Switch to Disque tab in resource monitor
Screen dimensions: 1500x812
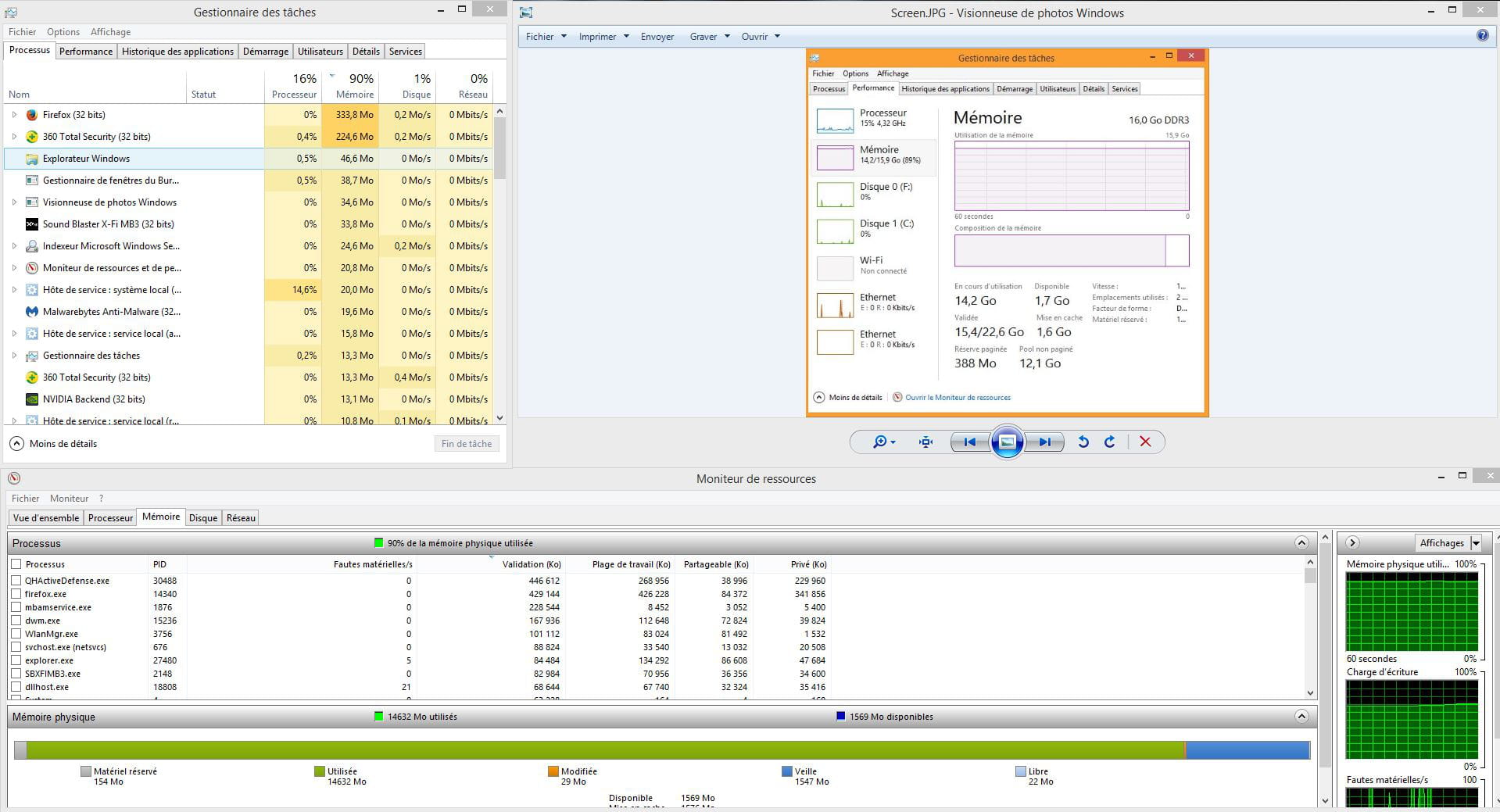pos(203,518)
